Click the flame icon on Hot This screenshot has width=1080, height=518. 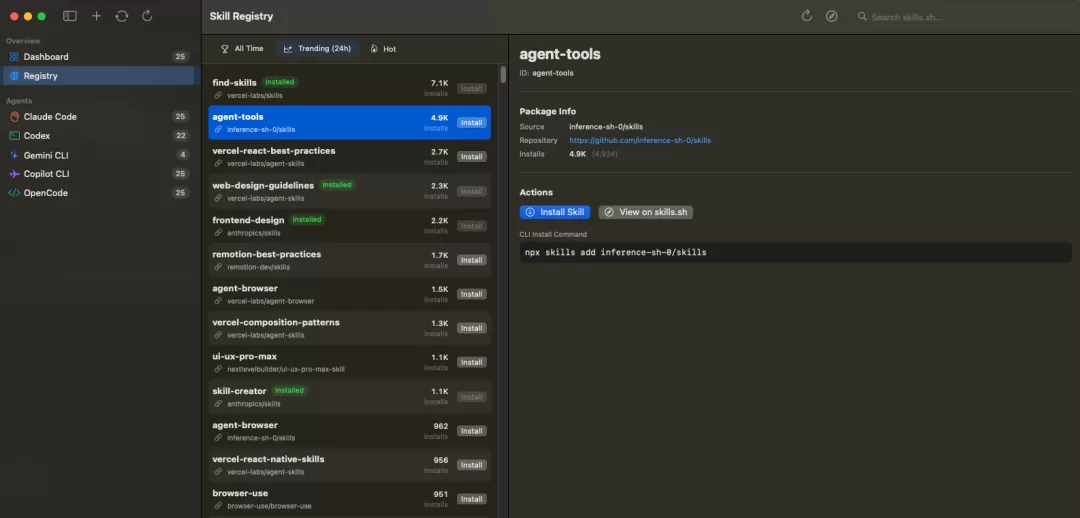click(374, 49)
